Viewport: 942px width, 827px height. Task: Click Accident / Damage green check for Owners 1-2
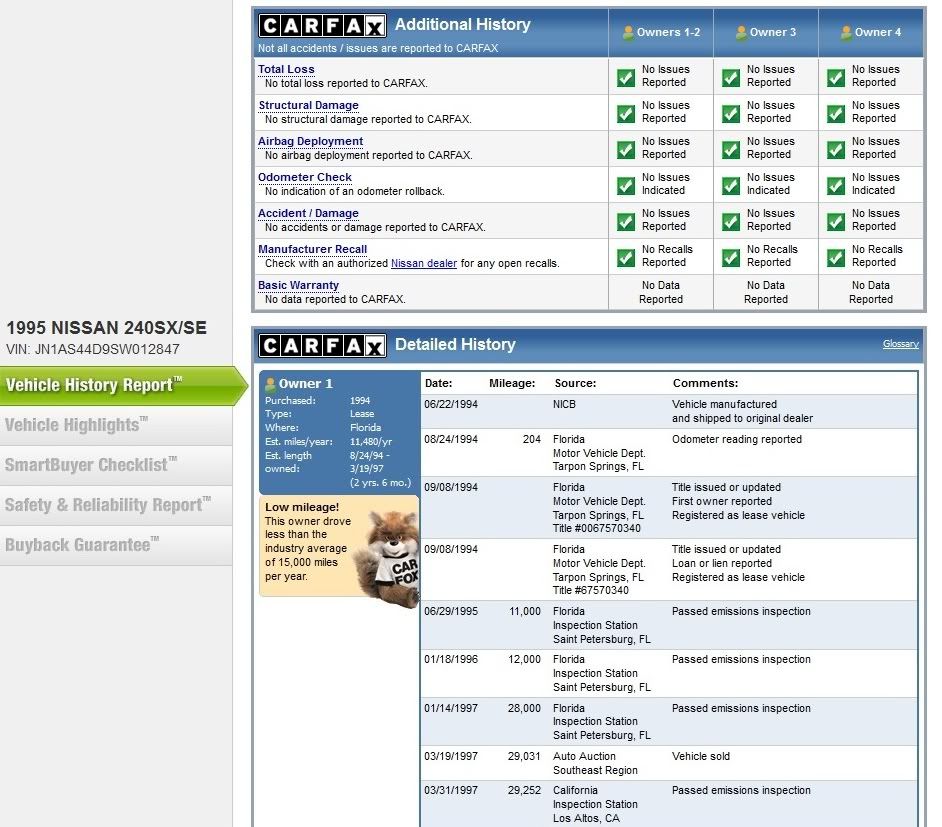pos(626,222)
